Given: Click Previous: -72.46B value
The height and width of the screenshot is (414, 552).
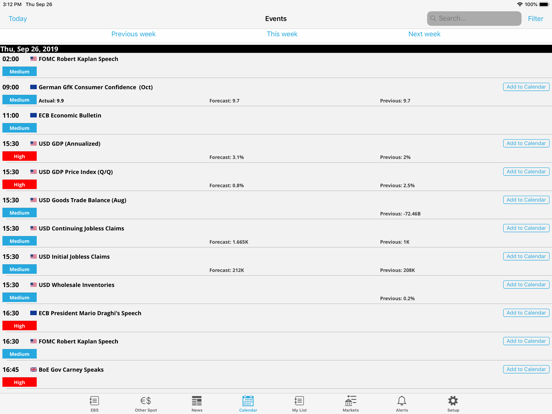Looking at the screenshot, I should click(400, 214).
